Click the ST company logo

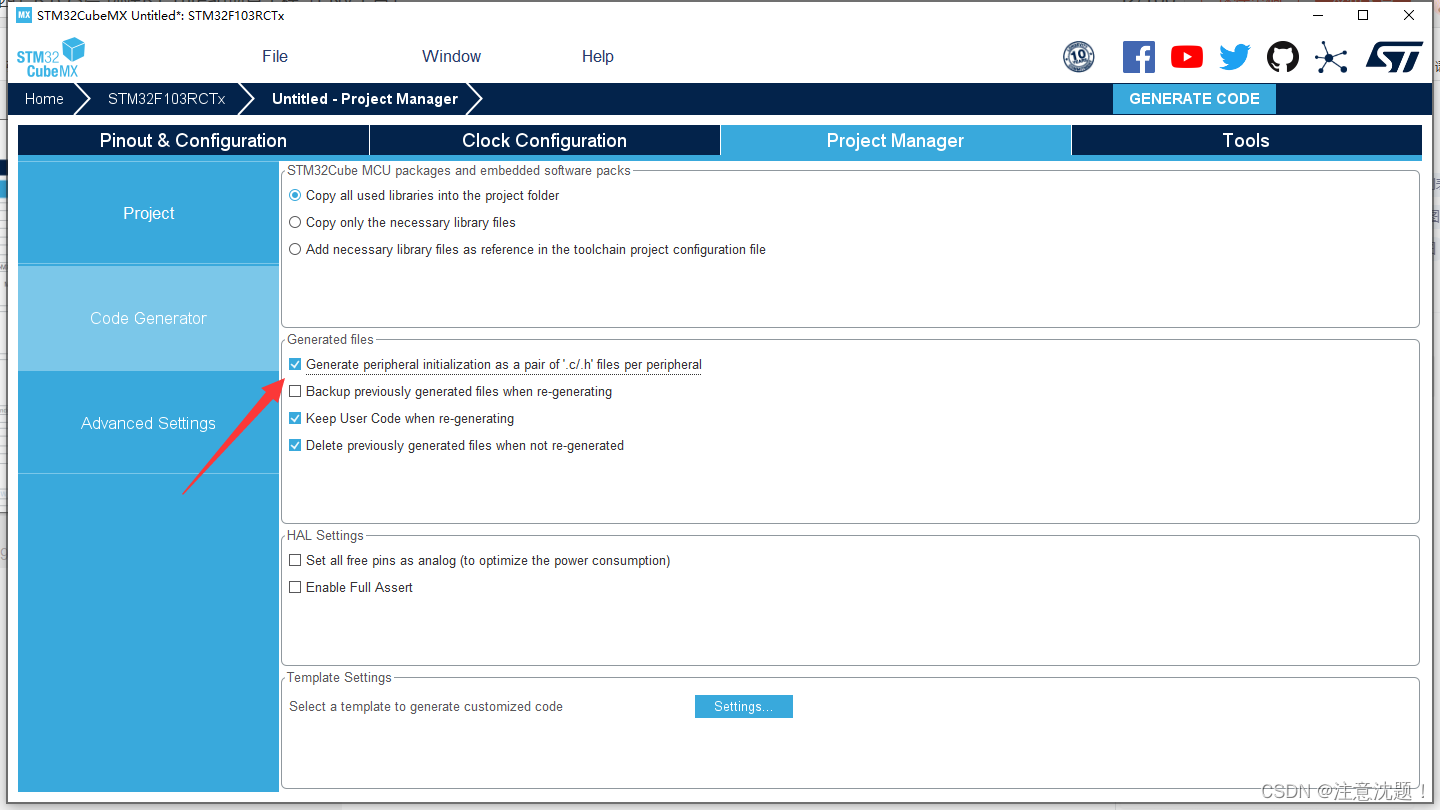pyautogui.click(x=1394, y=57)
